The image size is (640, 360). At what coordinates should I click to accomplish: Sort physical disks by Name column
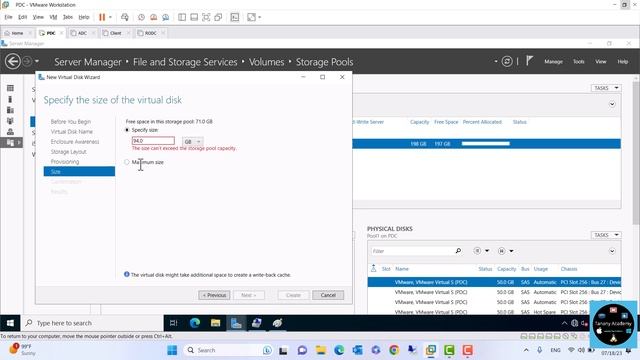pyautogui.click(x=402, y=269)
